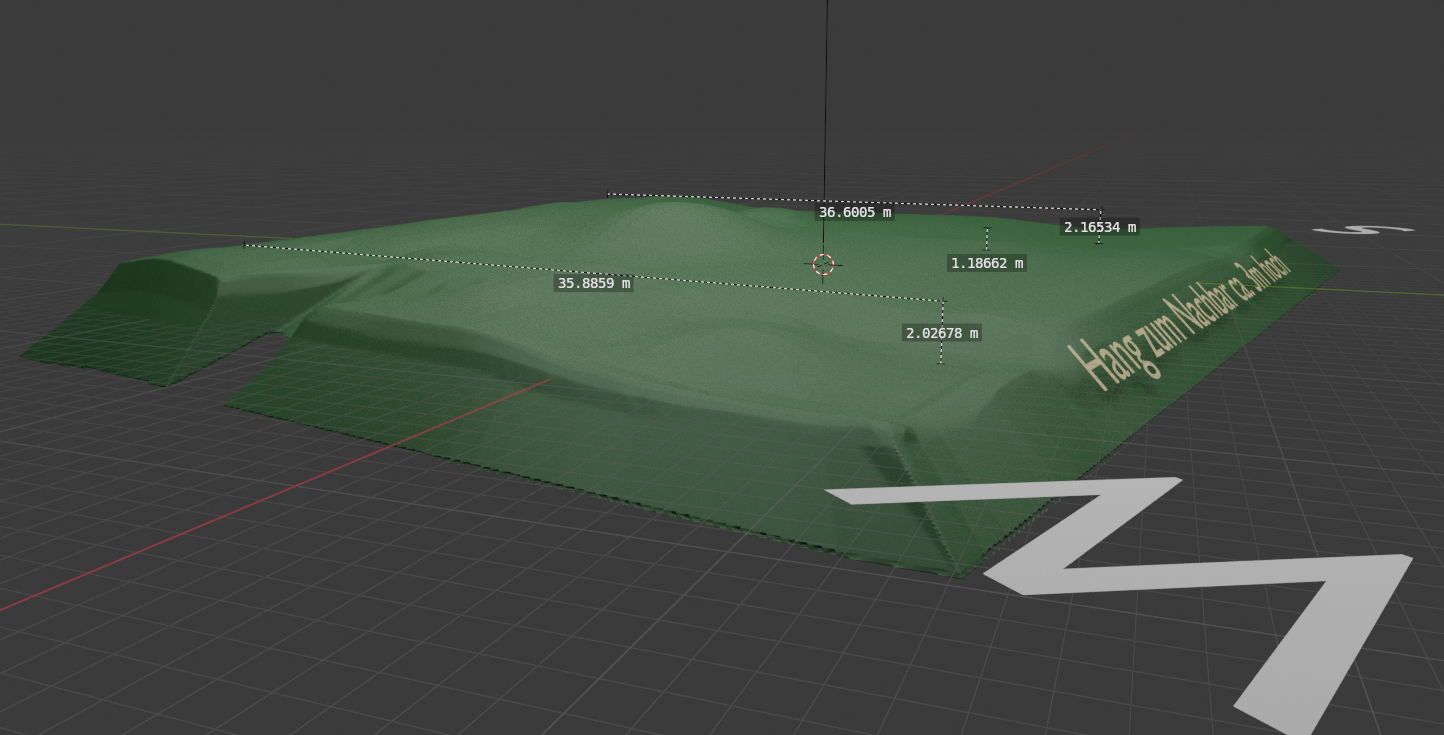Click bottom end of the 2.02678 m ruler

click(941, 363)
